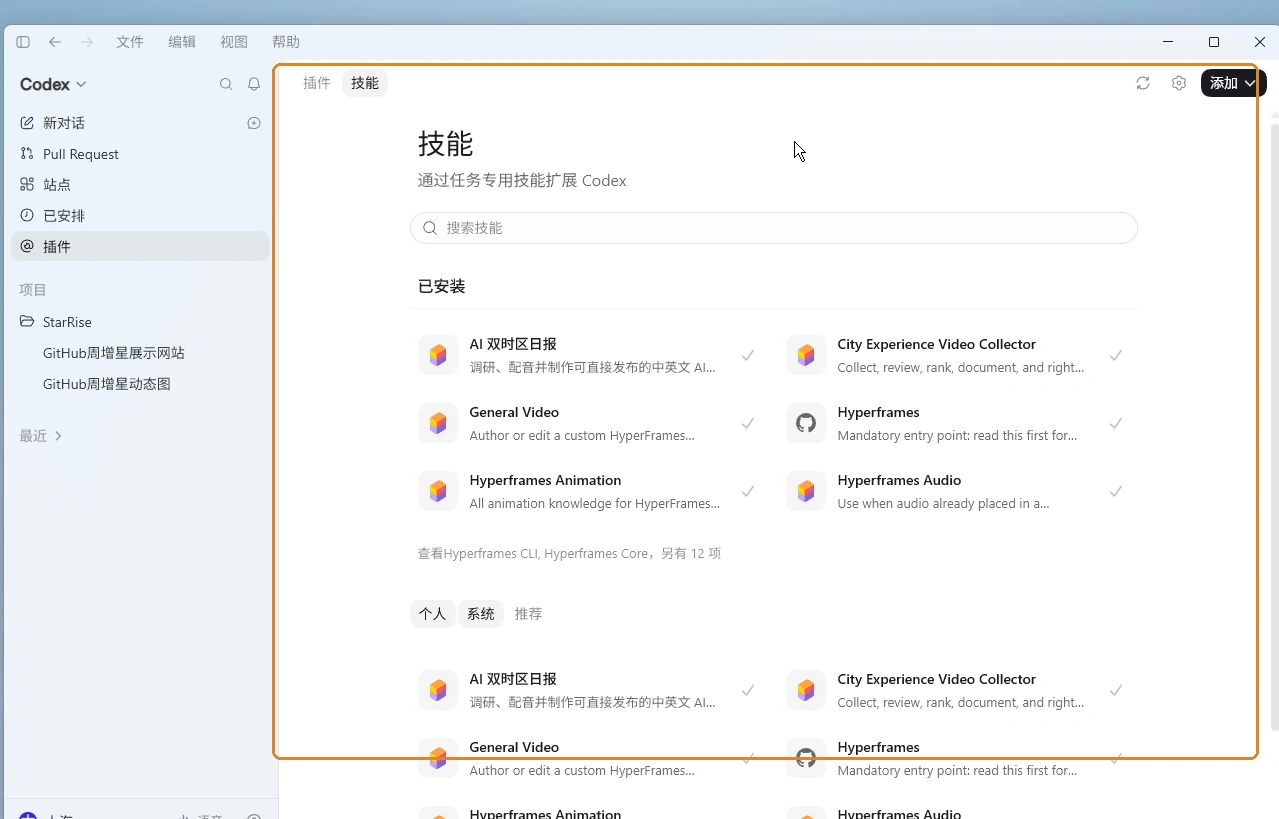Open search with the magnifier icon beside Codex
Image resolution: width=1279 pixels, height=819 pixels.
click(x=226, y=84)
